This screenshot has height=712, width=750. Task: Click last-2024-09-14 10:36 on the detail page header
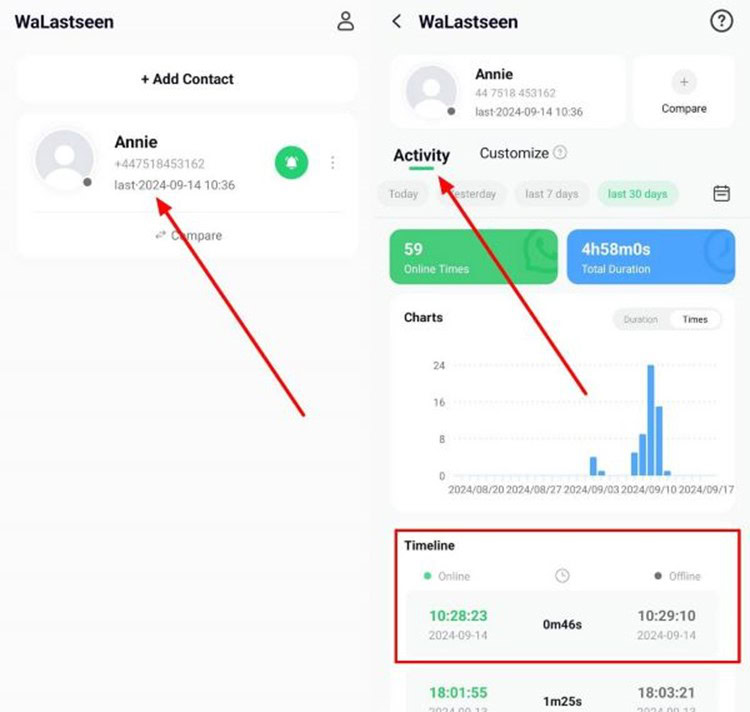(x=529, y=112)
